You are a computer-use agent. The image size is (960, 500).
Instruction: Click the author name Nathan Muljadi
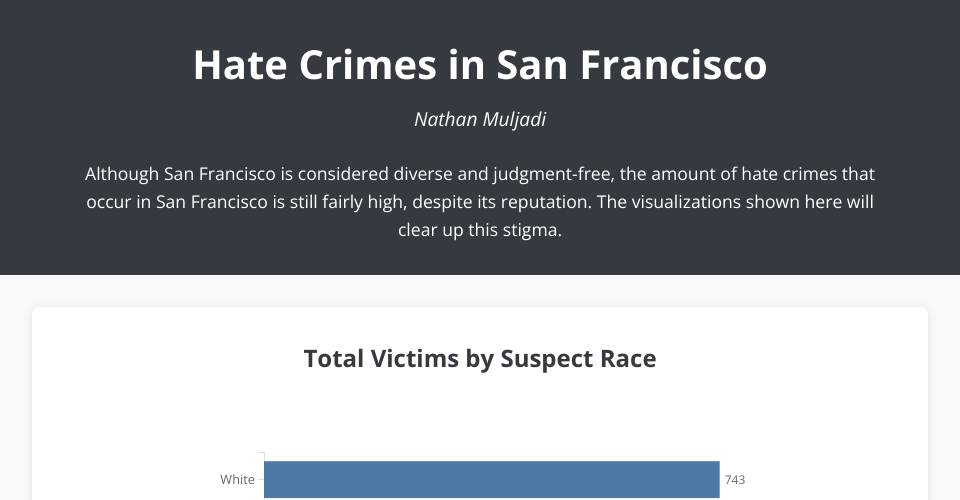480,120
